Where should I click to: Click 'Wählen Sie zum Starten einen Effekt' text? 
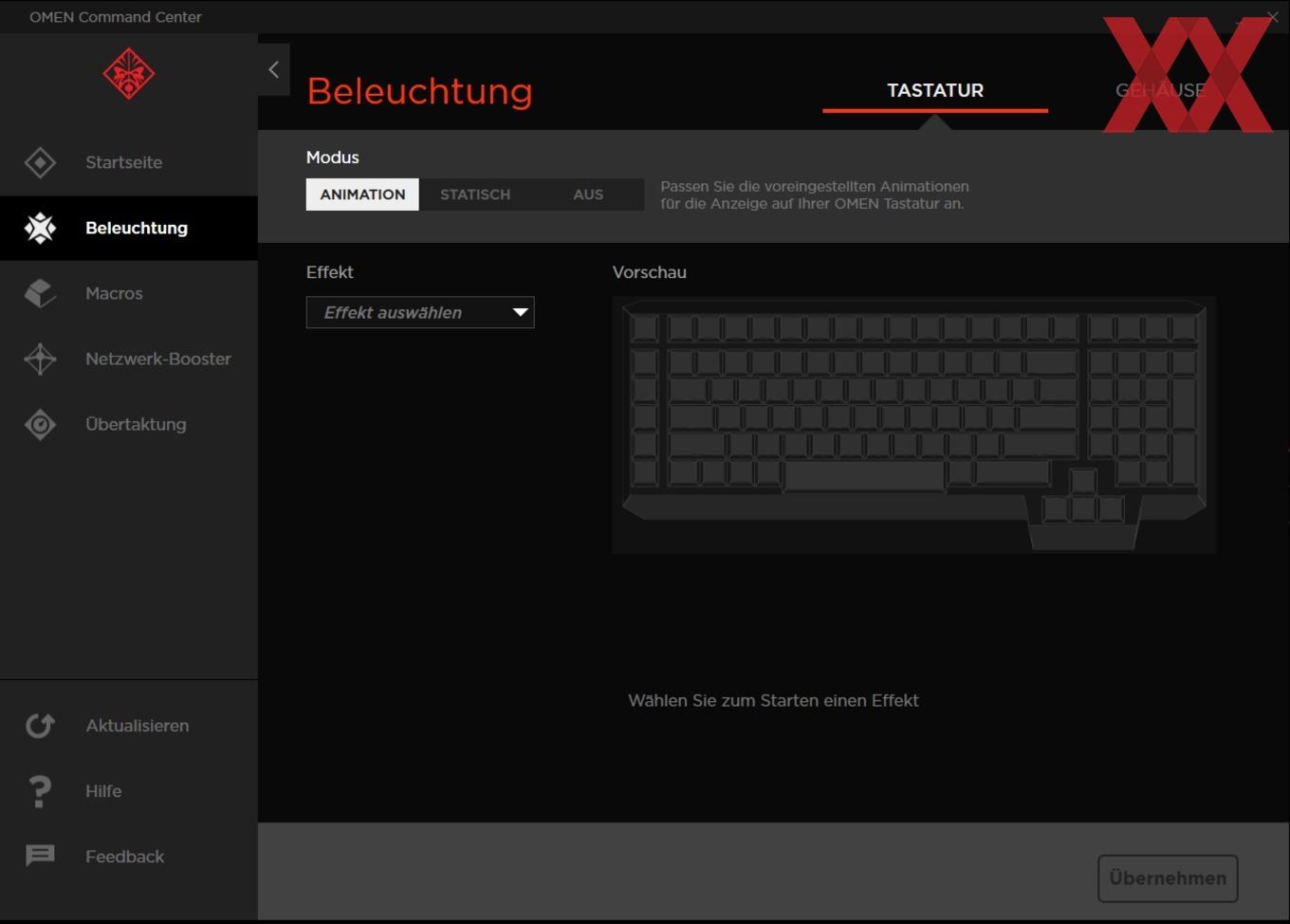pos(773,701)
